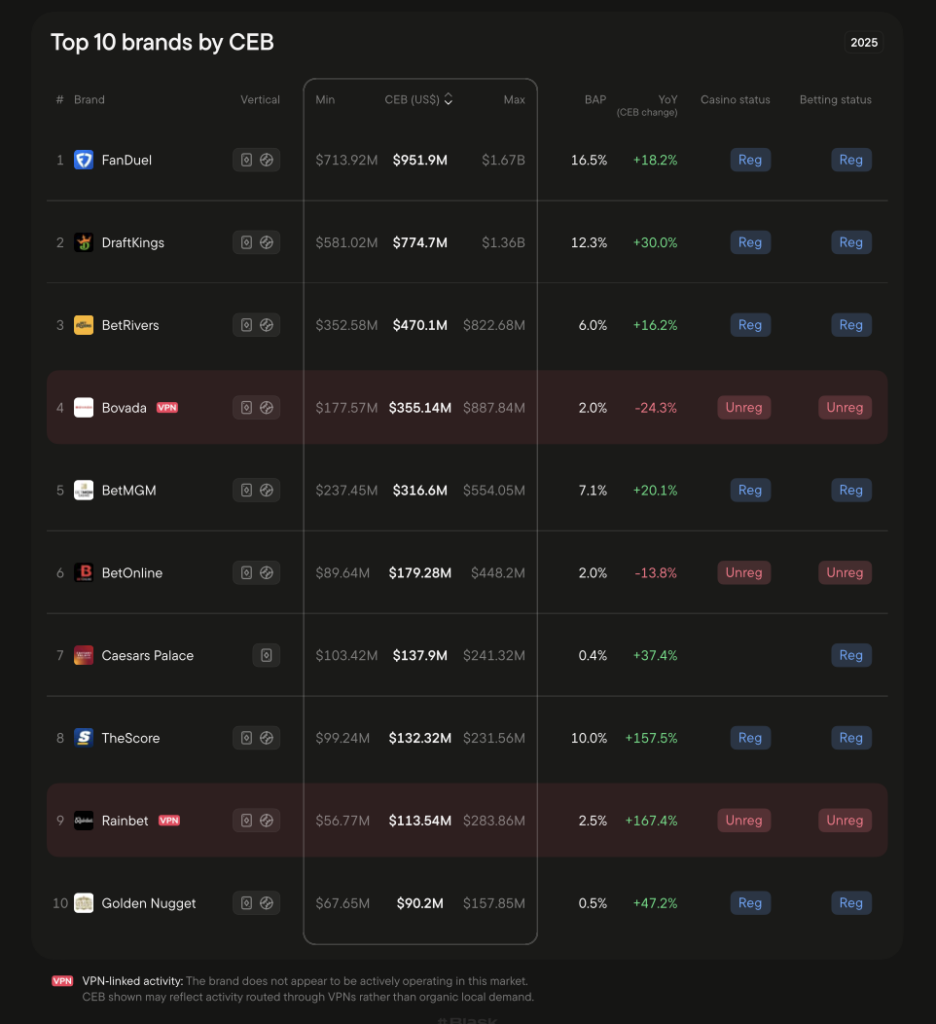936x1024 pixels.
Task: Click the casino card icon in FanDuel row
Action: pyautogui.click(x=246, y=160)
